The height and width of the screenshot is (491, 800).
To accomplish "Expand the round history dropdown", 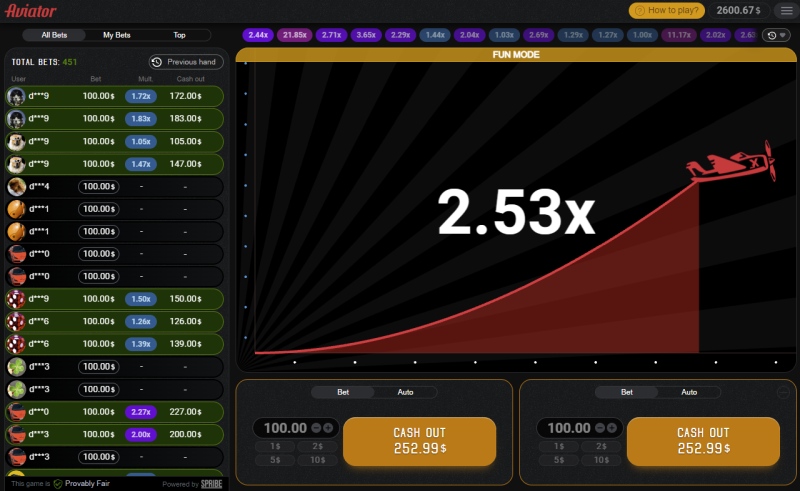I will (775, 35).
